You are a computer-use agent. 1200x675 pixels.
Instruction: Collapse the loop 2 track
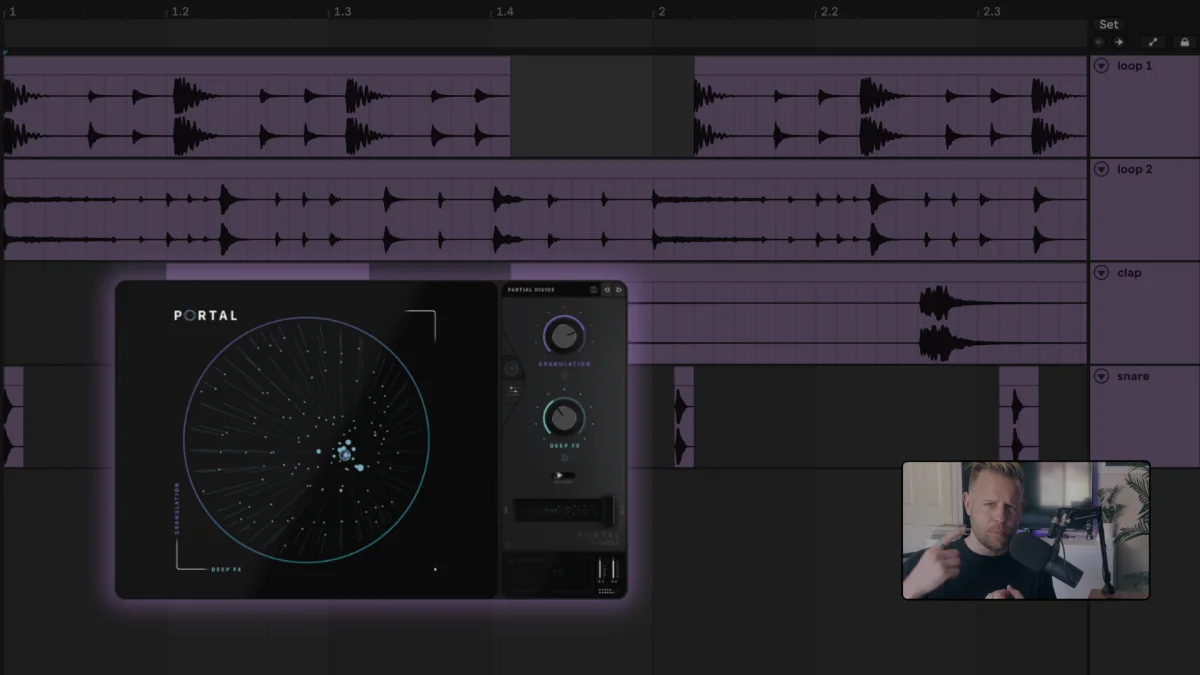[1101, 170]
